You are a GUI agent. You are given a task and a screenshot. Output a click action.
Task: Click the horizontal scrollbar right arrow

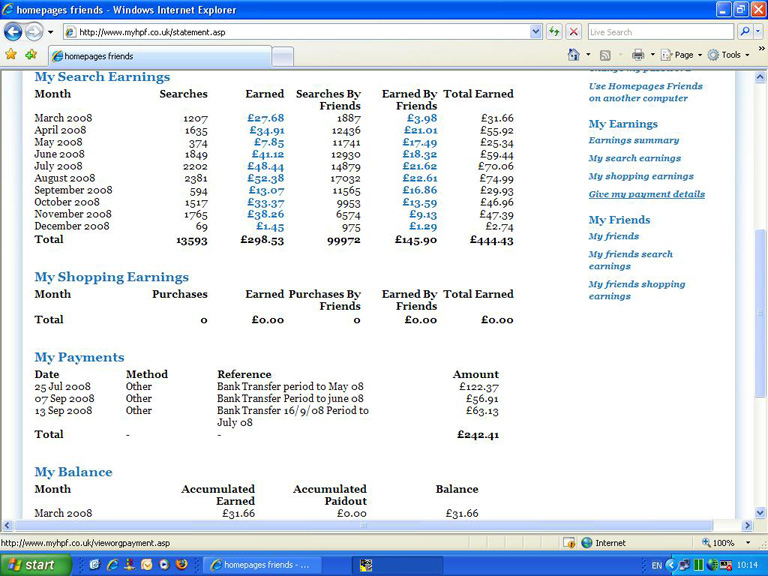747,526
